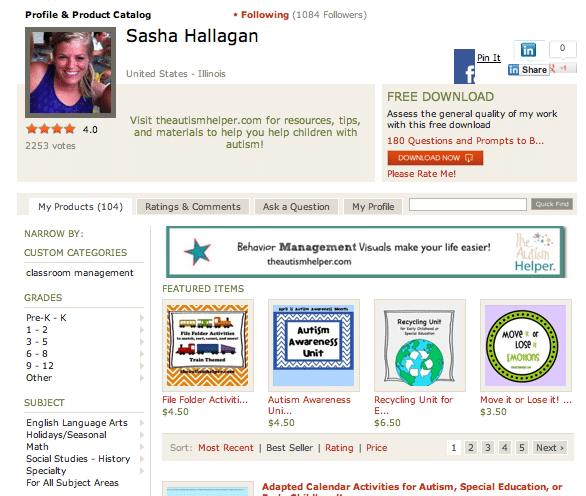This screenshot has width=586, height=496.
Task: Expand the English Language Arts subject arrow
Action: [142, 423]
